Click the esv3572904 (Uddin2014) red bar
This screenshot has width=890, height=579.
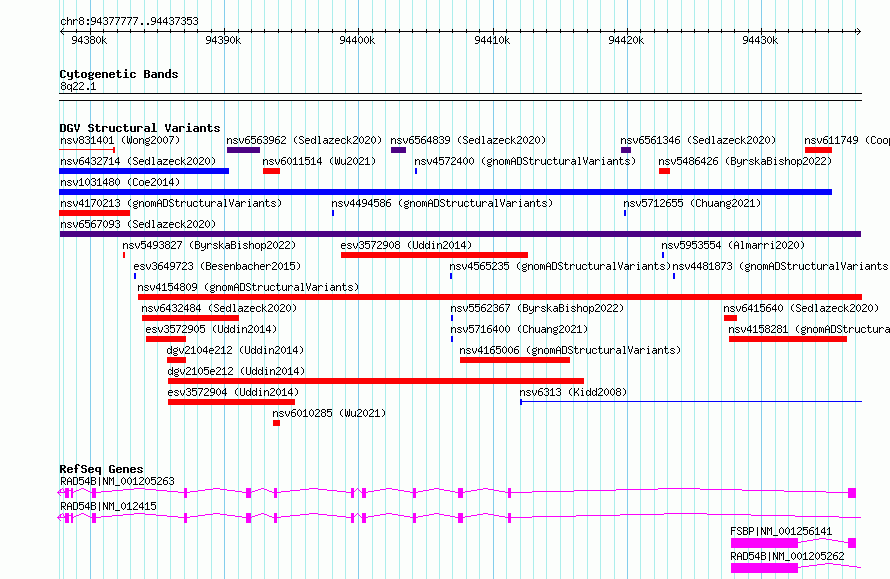point(232,402)
